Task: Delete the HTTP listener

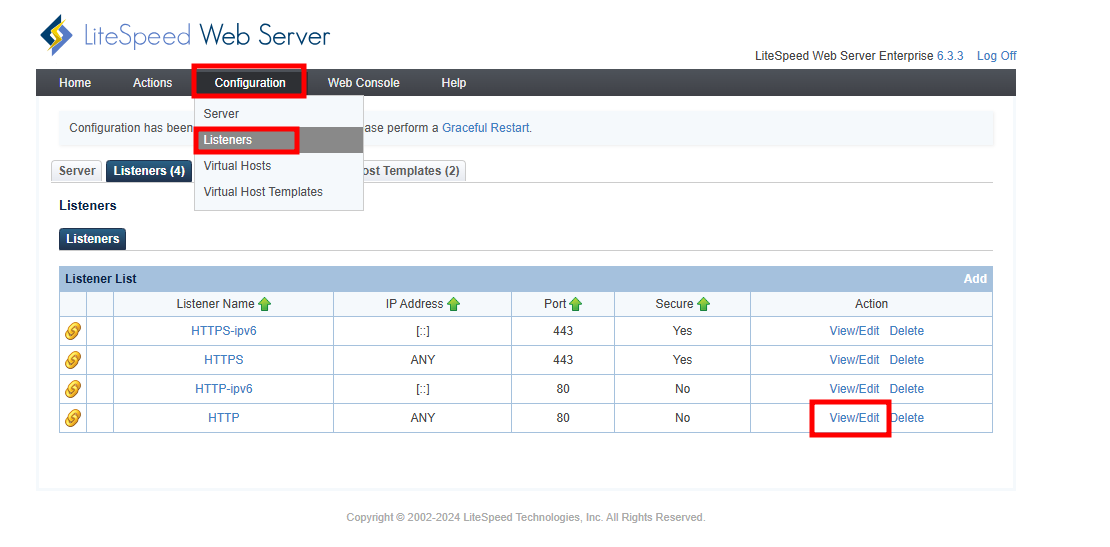Action: [907, 418]
